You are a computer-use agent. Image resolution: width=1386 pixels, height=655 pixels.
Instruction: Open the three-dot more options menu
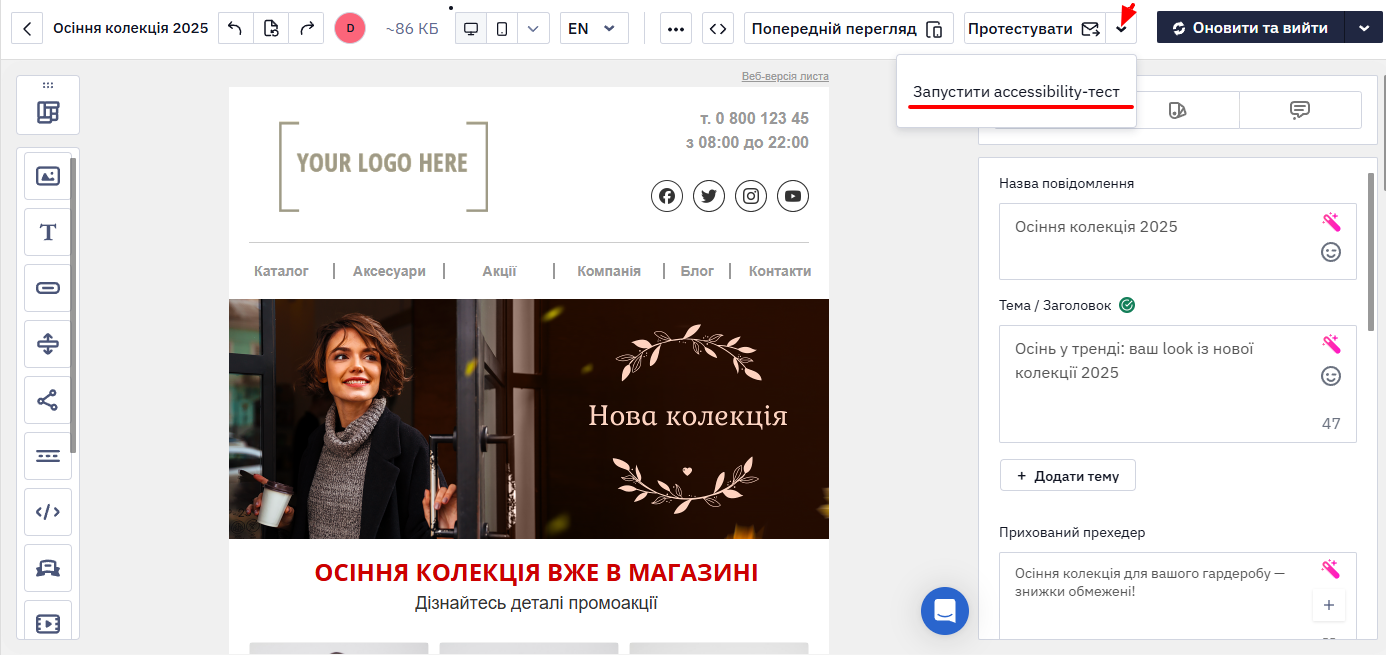[676, 28]
